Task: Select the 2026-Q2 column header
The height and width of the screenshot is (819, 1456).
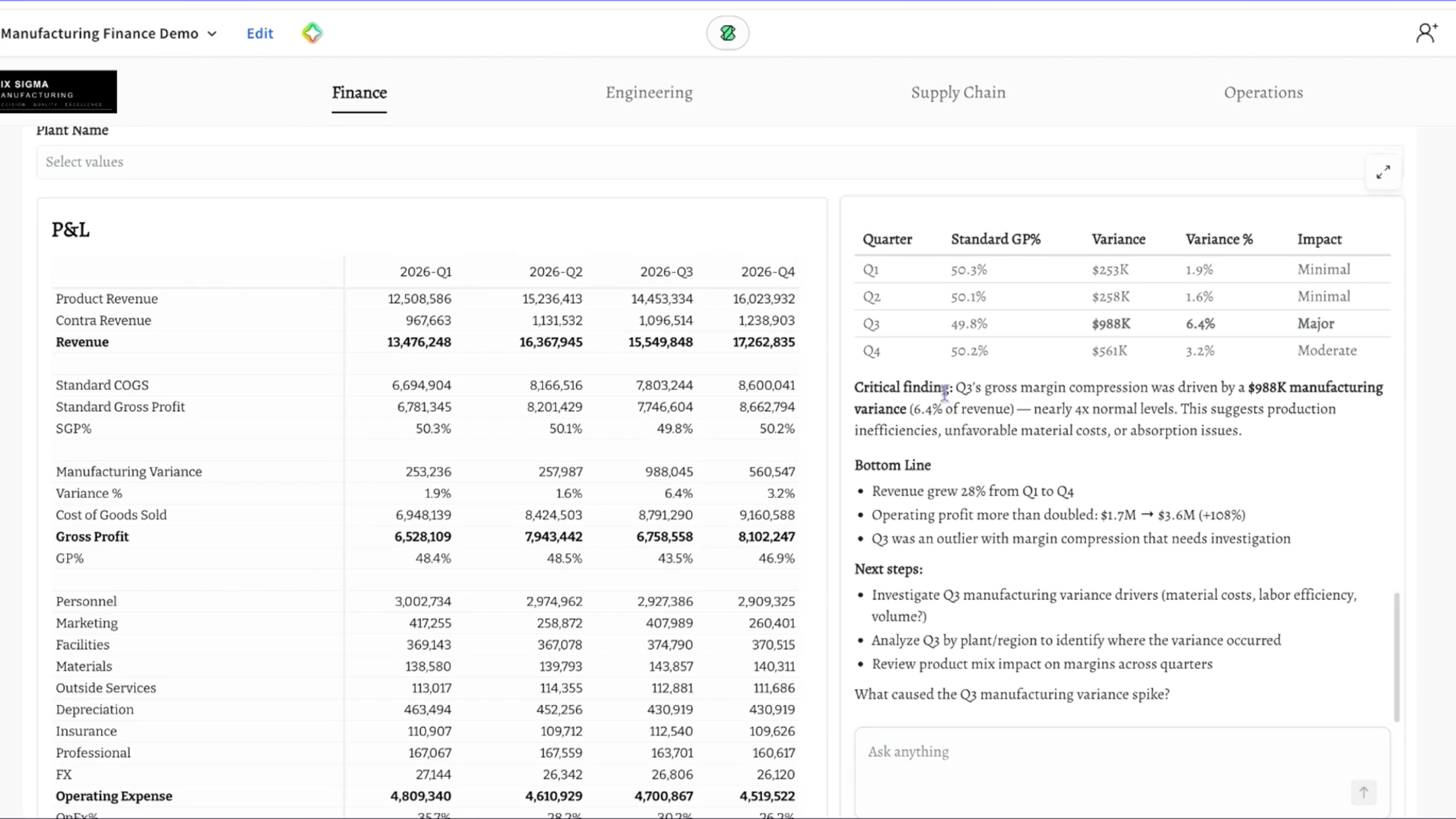Action: tap(555, 272)
